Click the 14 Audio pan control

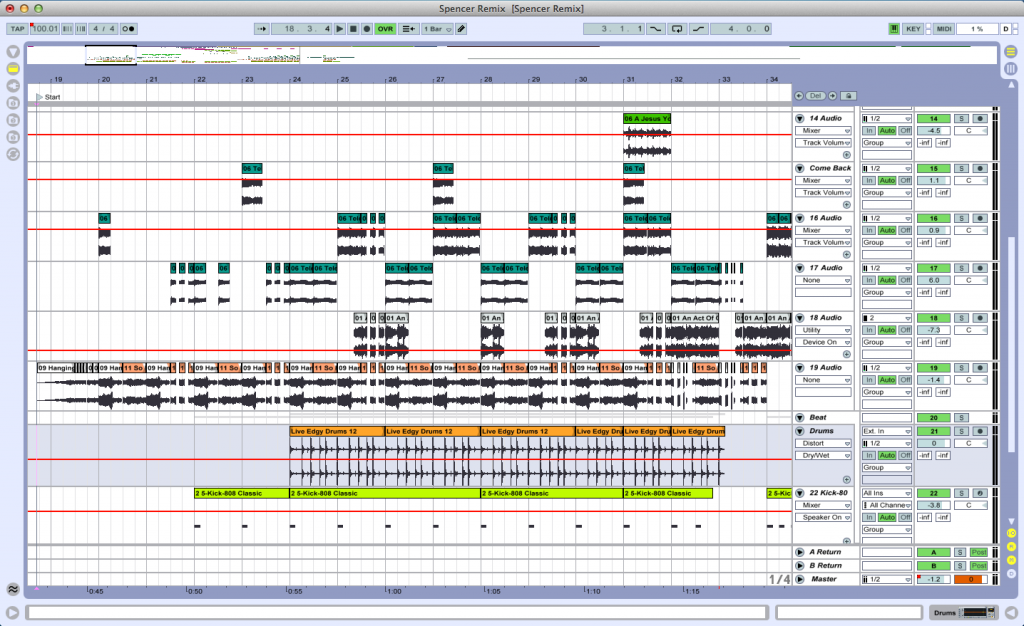point(970,131)
